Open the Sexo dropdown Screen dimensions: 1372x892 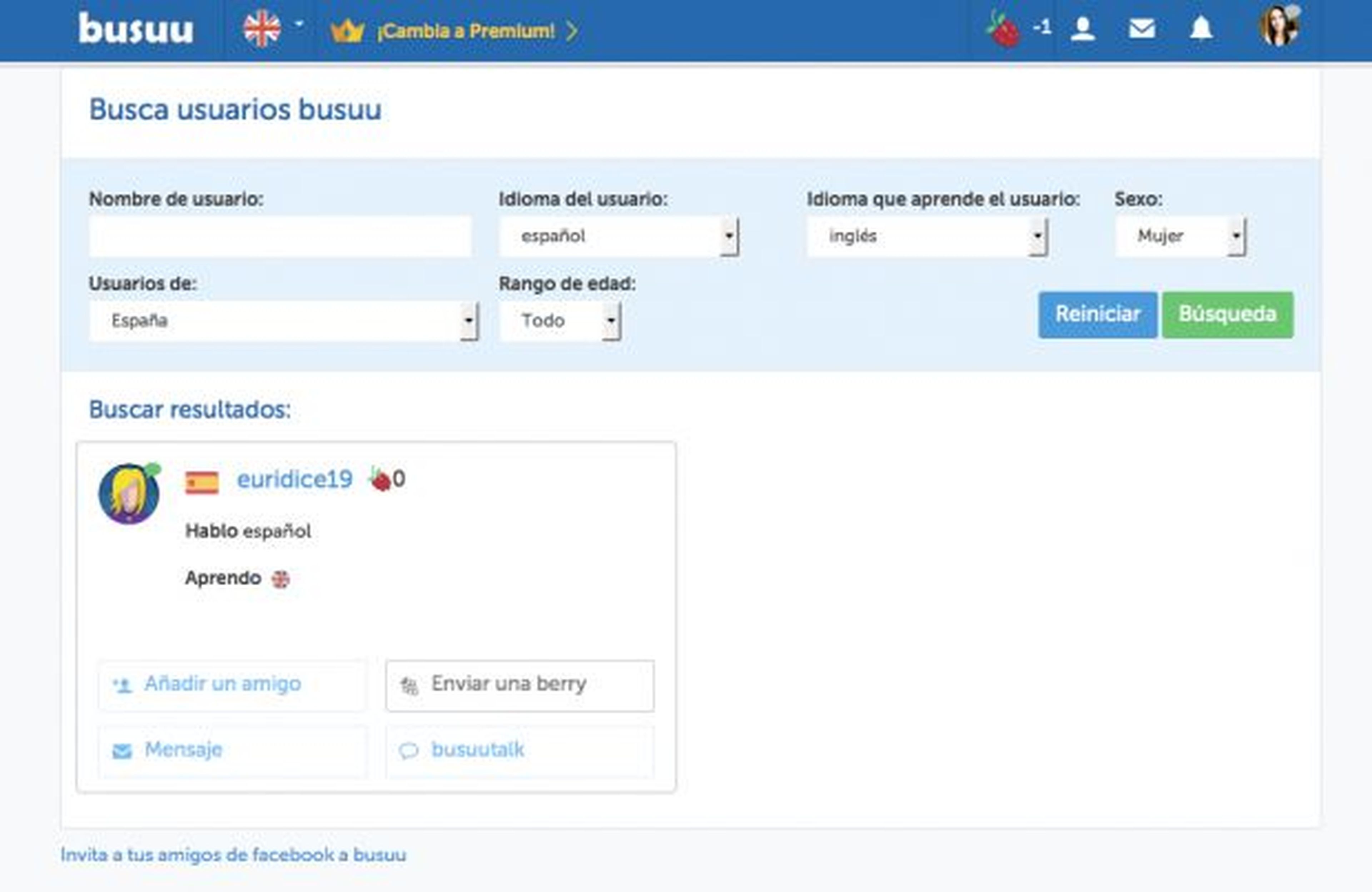pos(1180,237)
